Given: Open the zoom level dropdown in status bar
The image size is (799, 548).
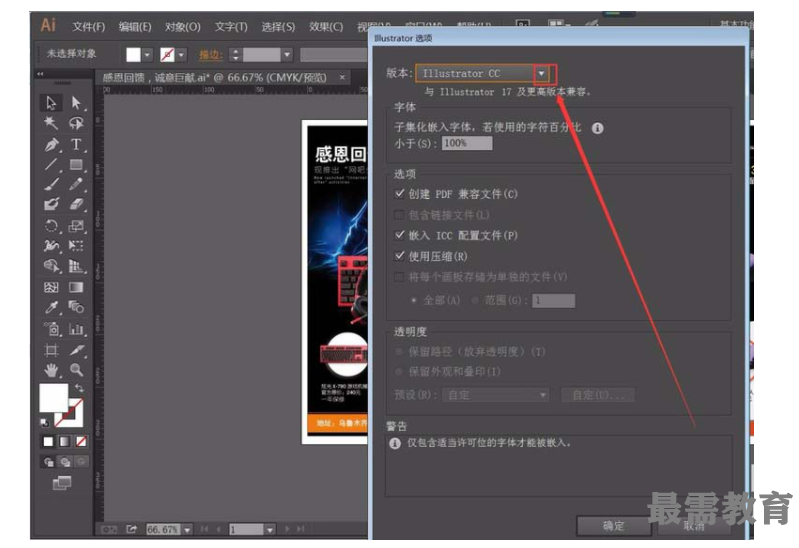Looking at the screenshot, I should click(x=188, y=530).
